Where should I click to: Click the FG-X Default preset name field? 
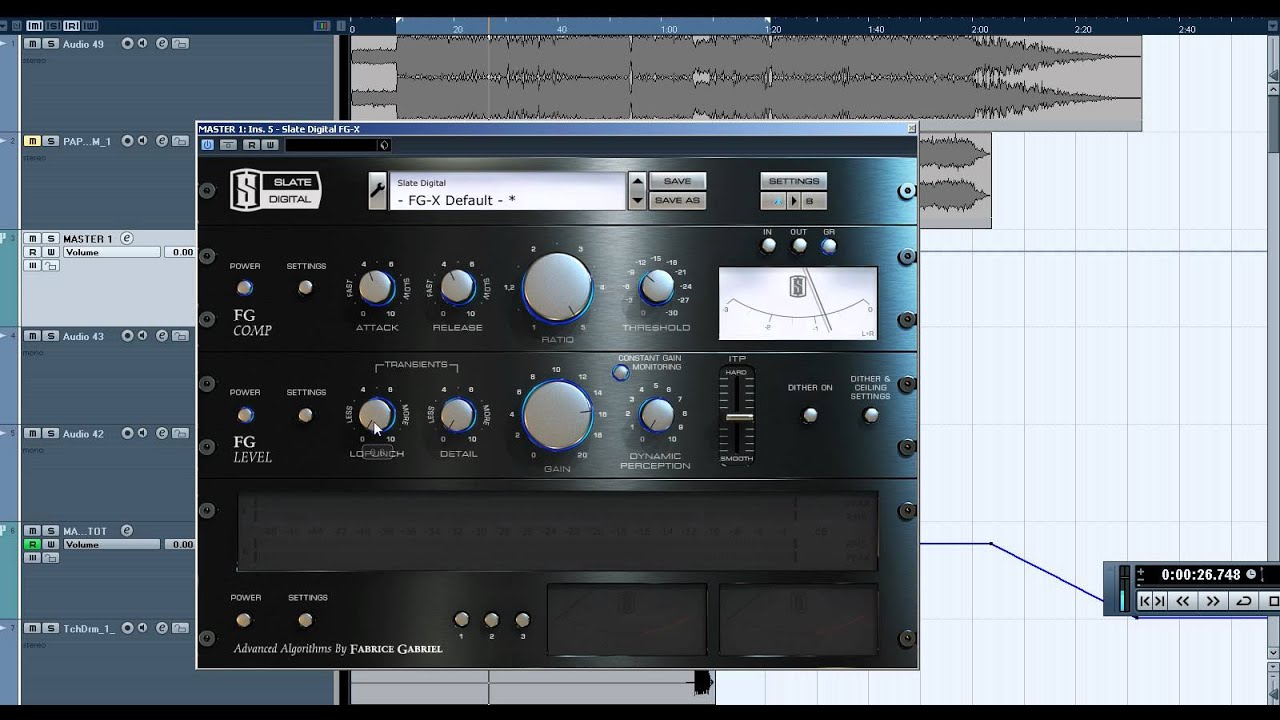[x=508, y=191]
